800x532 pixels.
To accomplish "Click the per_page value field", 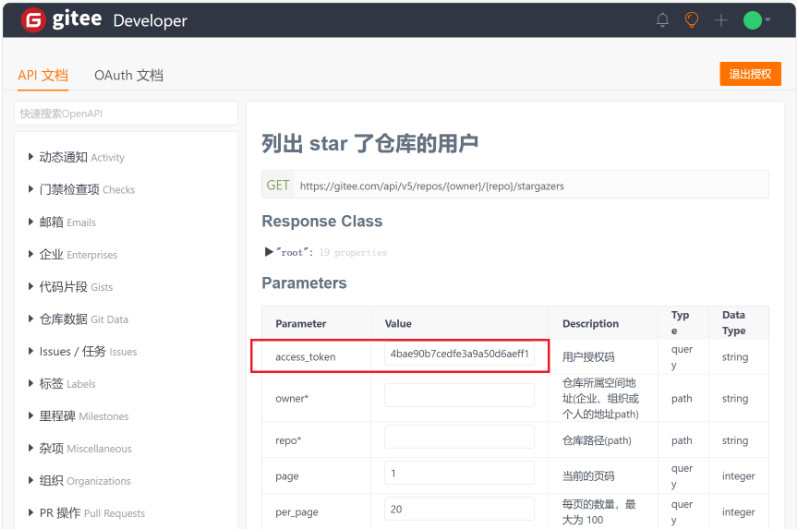I will tap(459, 509).
